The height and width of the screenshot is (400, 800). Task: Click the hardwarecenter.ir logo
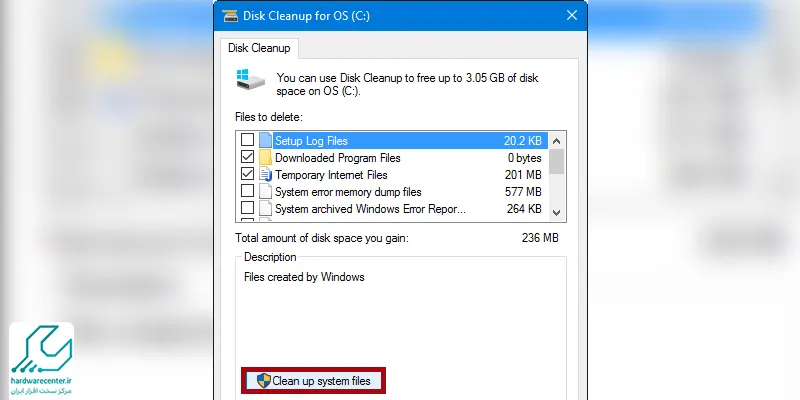pos(41,359)
